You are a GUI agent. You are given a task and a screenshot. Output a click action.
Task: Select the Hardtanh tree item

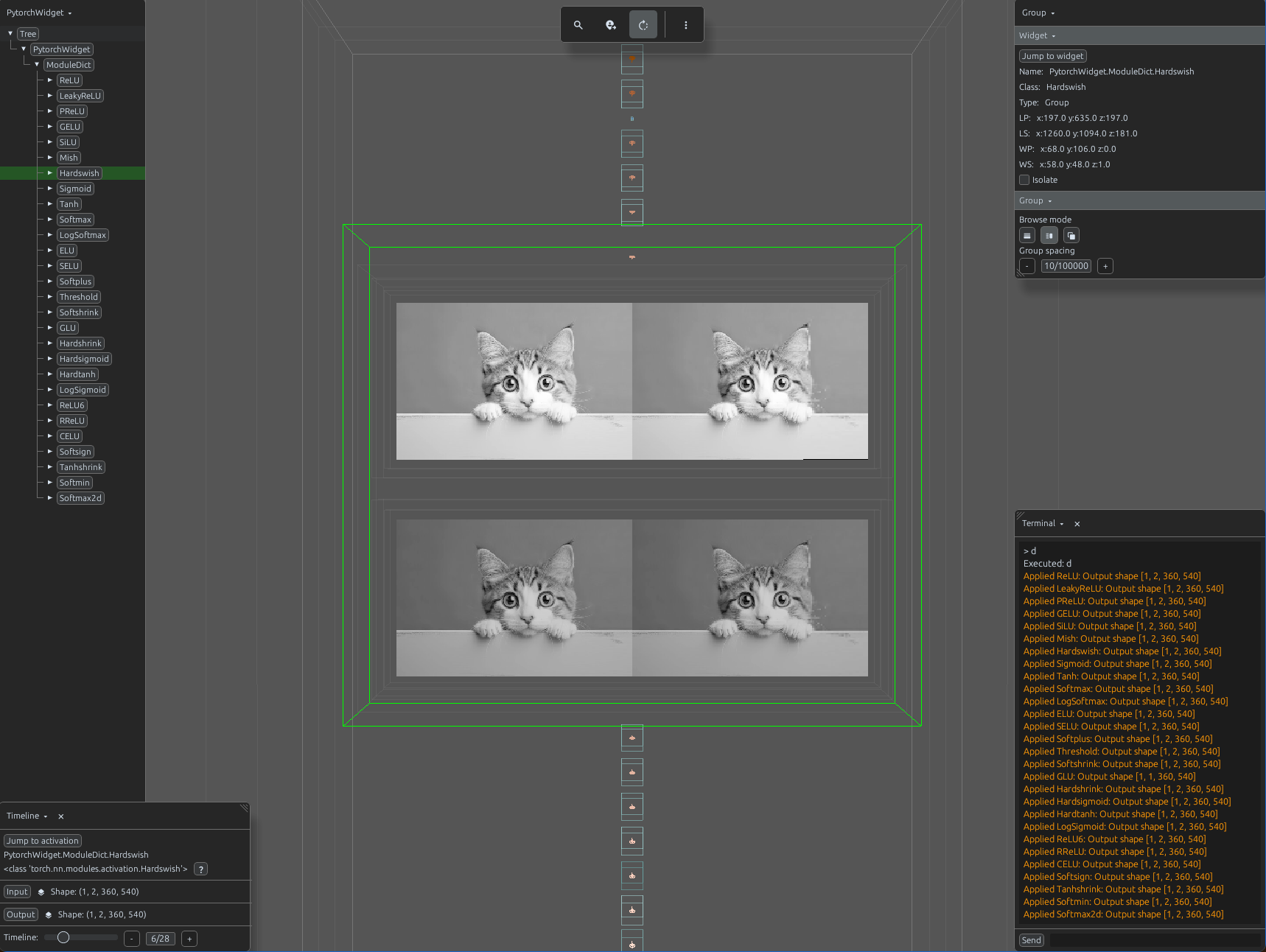[78, 374]
